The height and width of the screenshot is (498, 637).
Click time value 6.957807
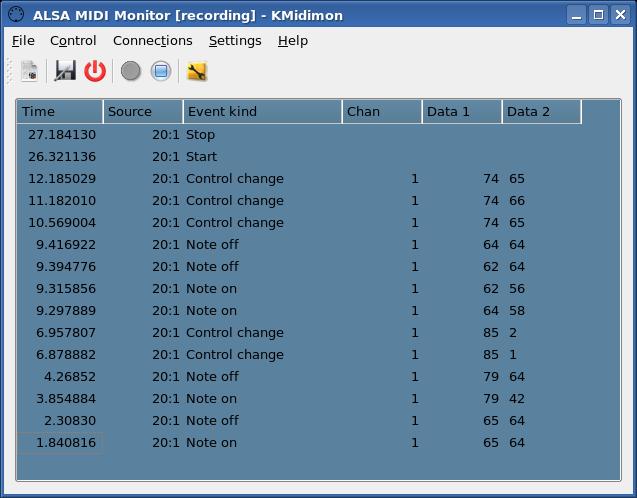click(66, 332)
